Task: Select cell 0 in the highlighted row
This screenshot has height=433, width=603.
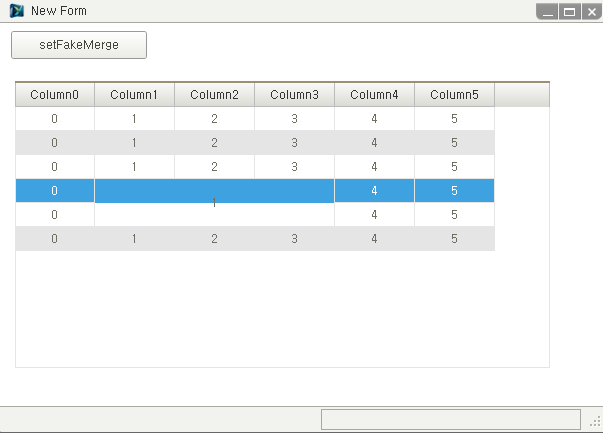Action: tap(55, 191)
